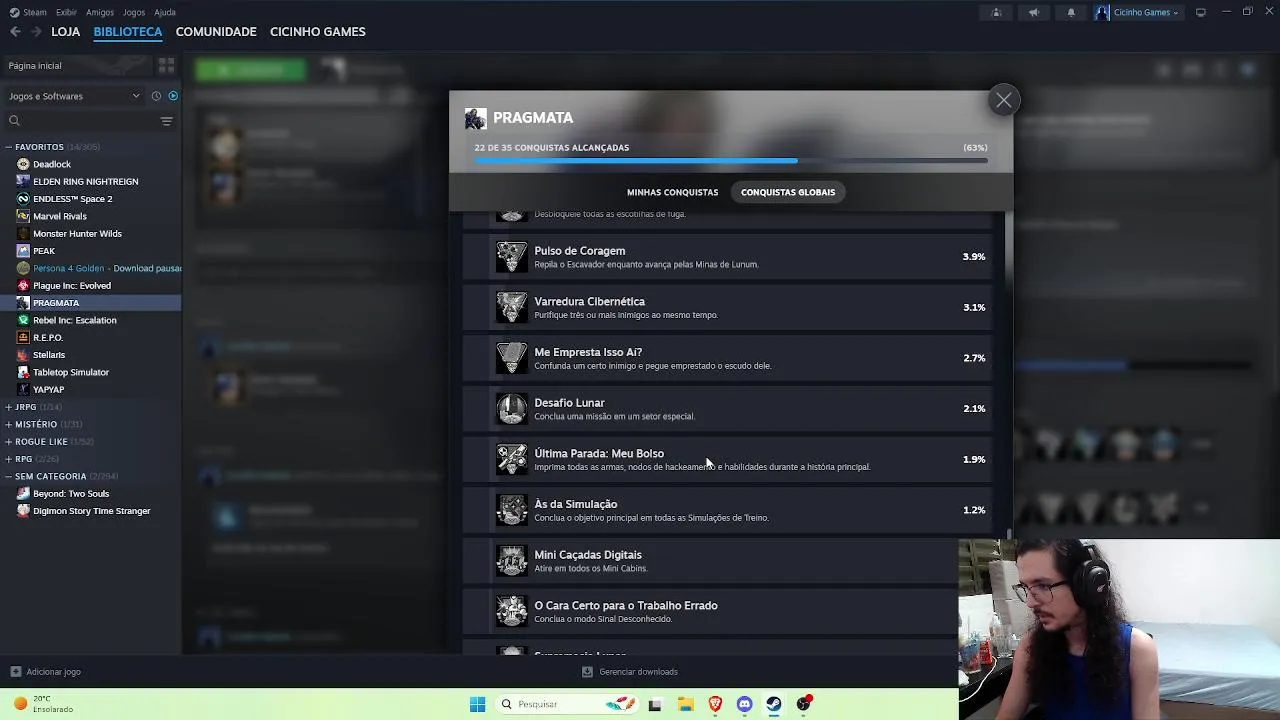Open the friends activity icon in title bar
The height and width of the screenshot is (720, 1280).
[x=996, y=12]
